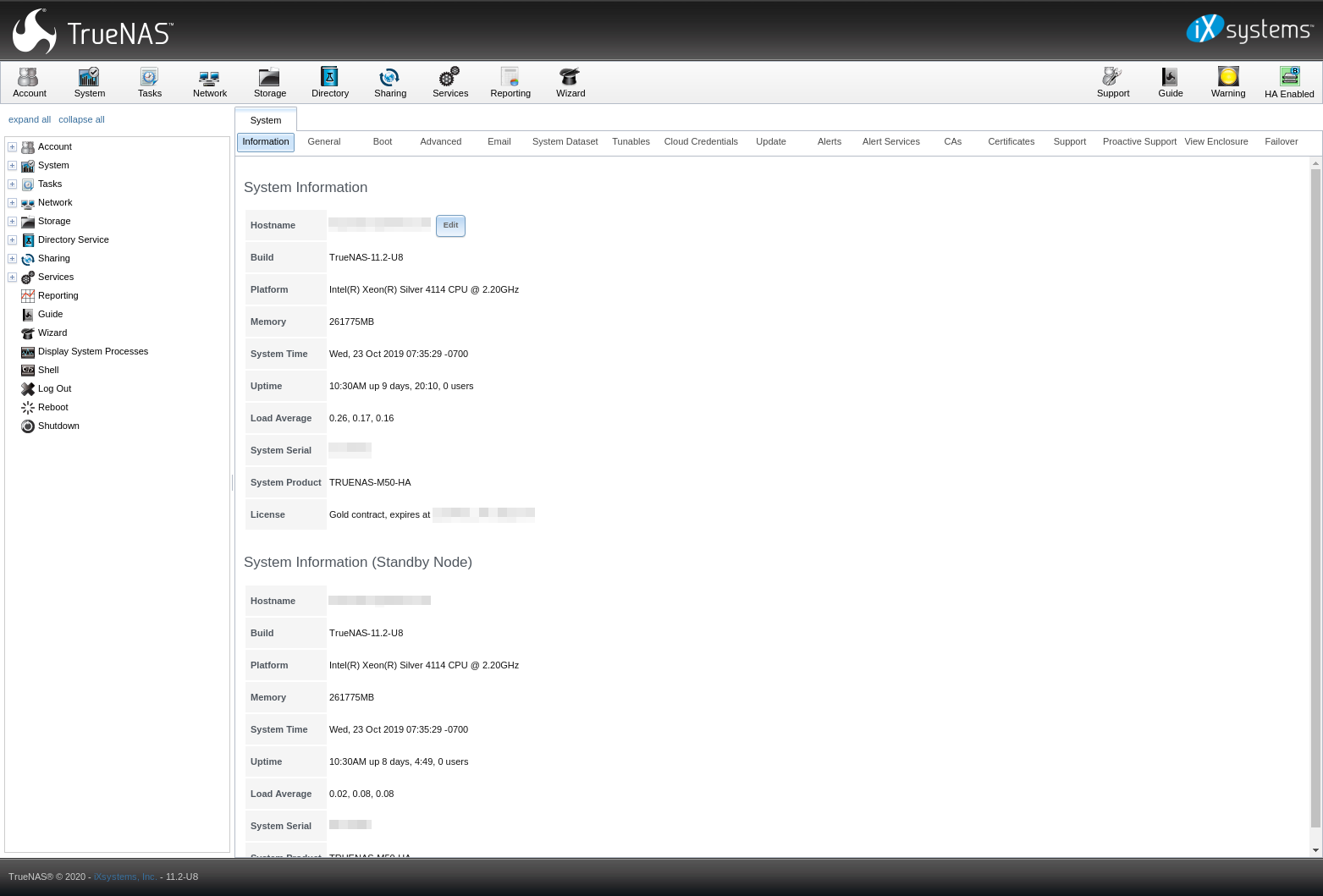1323x896 pixels.
Task: Expand the Sharing tree node
Action: [x=12, y=258]
